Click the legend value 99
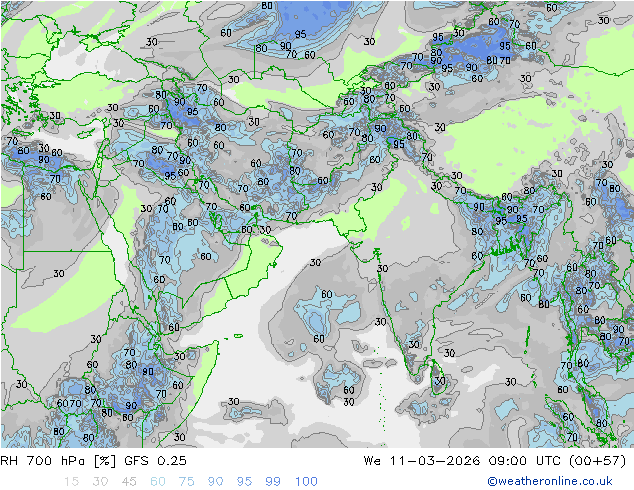The width and height of the screenshot is (634, 490). coord(273,482)
